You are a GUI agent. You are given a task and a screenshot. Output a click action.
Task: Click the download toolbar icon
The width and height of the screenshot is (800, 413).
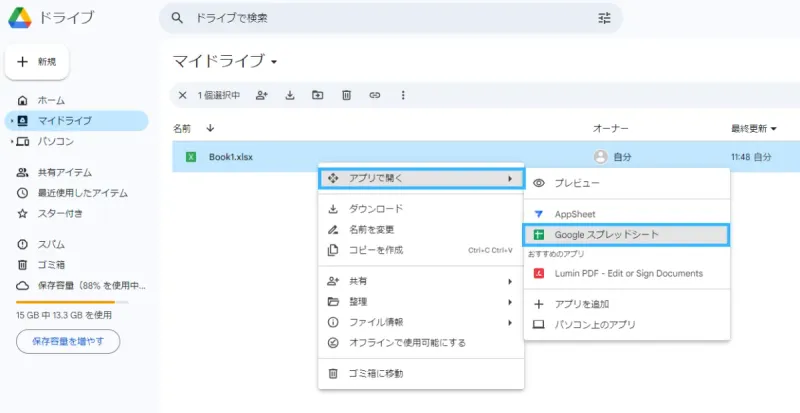[290, 95]
